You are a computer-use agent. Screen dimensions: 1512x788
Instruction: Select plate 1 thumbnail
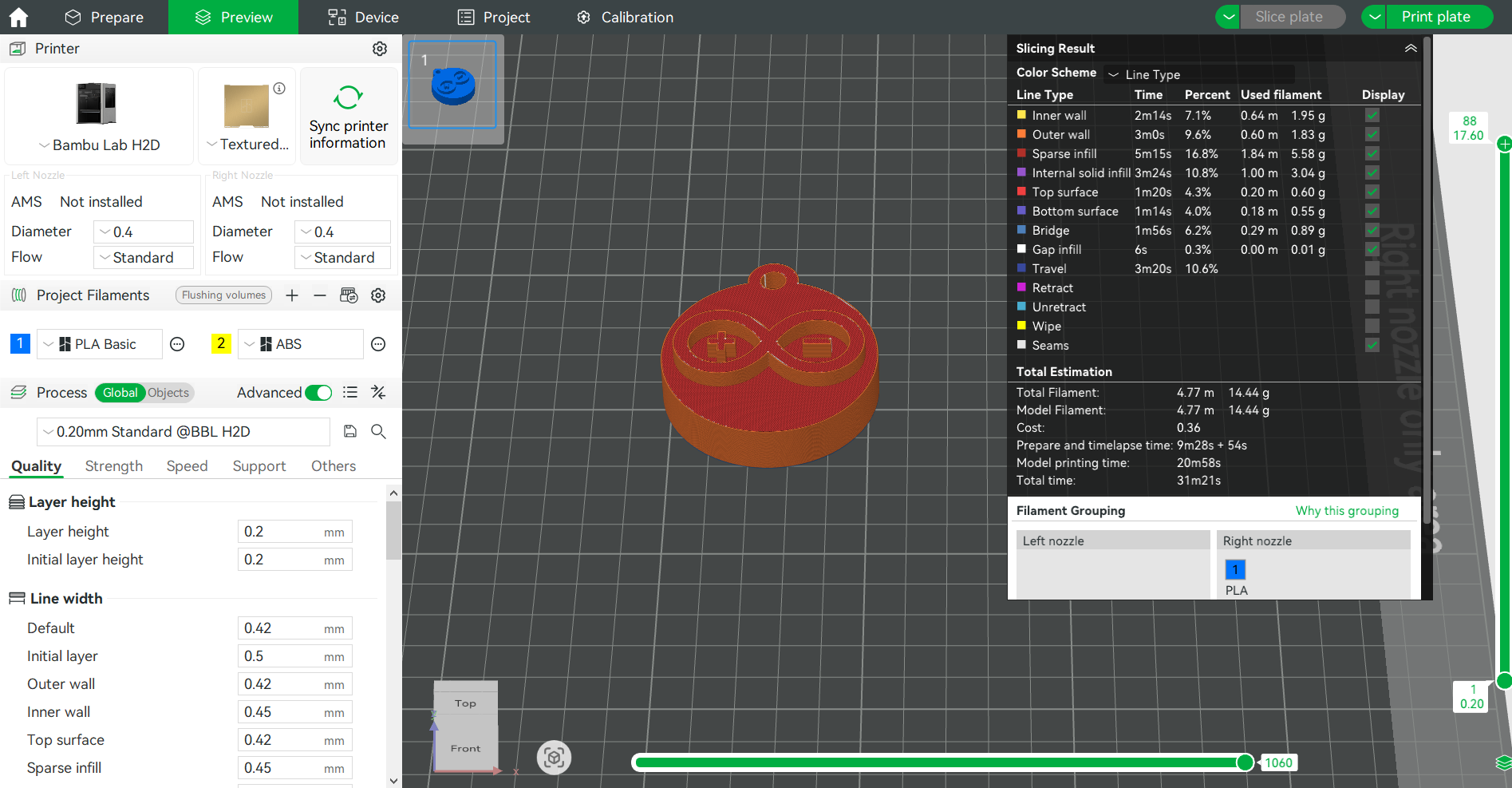tap(452, 84)
